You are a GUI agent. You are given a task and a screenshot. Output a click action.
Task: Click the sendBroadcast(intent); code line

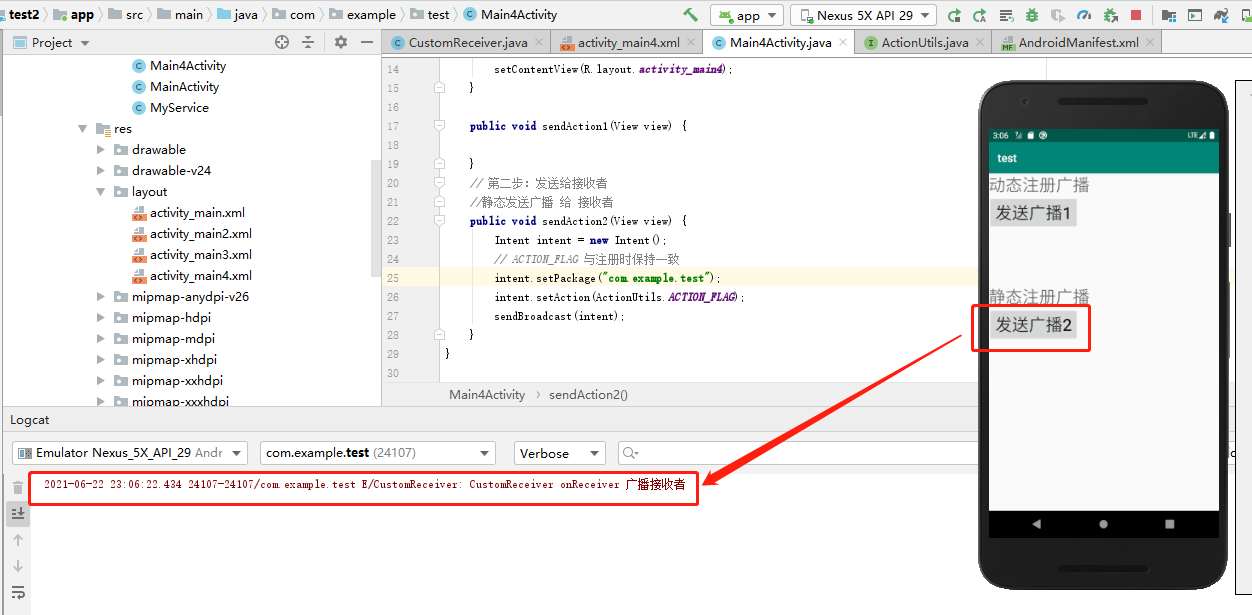[x=559, y=316]
